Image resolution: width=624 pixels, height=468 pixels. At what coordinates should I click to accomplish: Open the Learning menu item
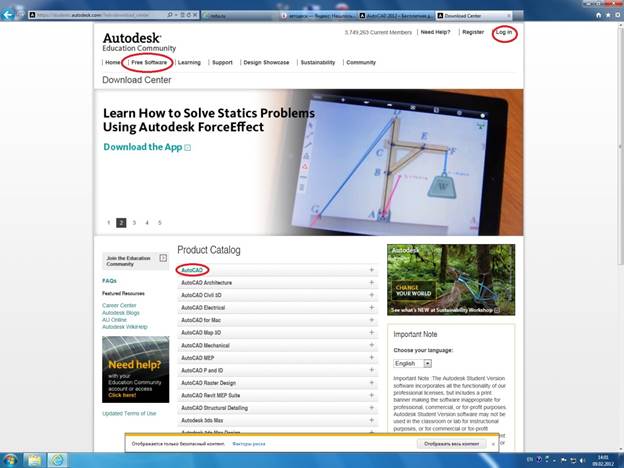click(x=189, y=62)
